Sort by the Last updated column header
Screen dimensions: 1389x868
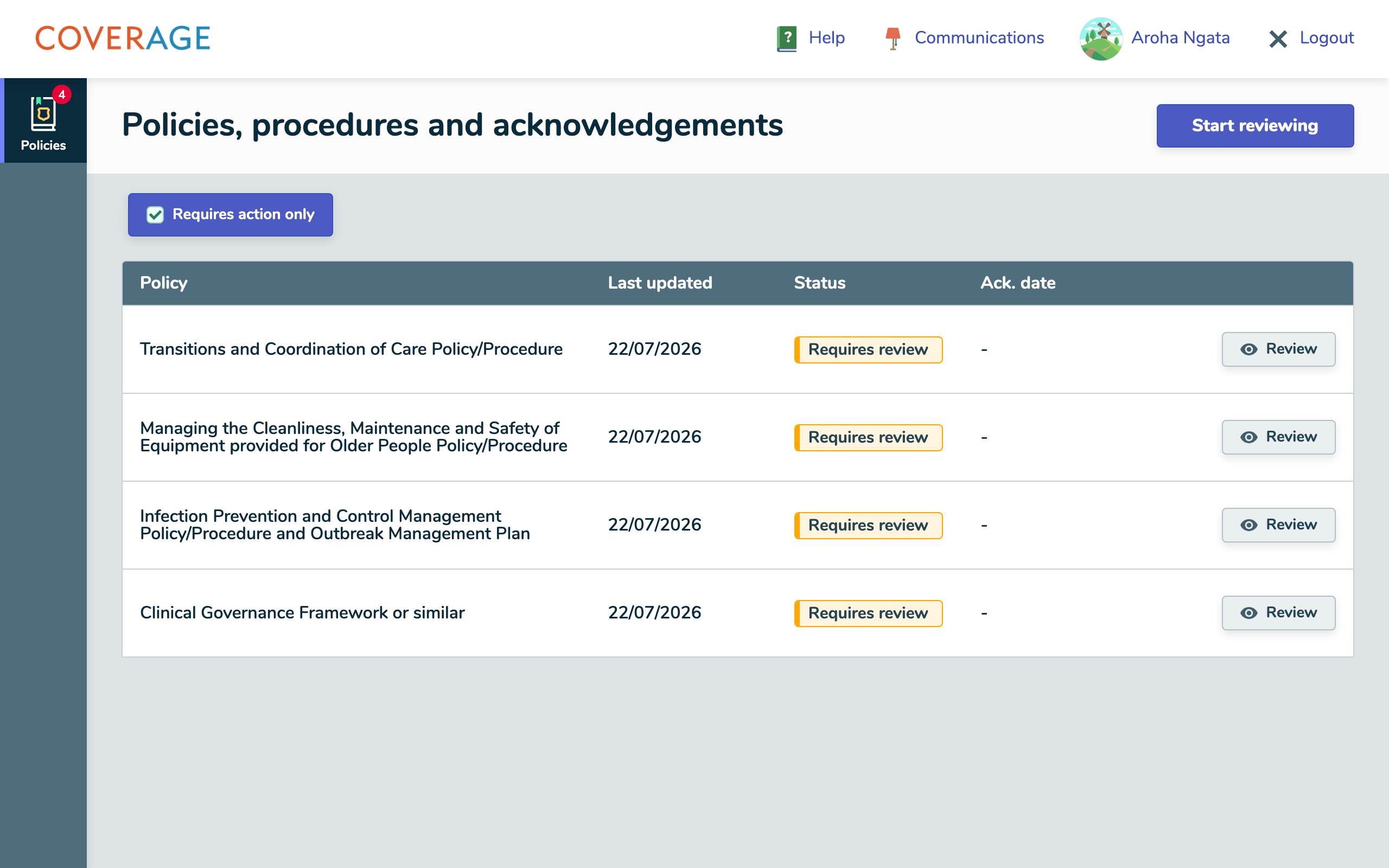[x=659, y=283]
